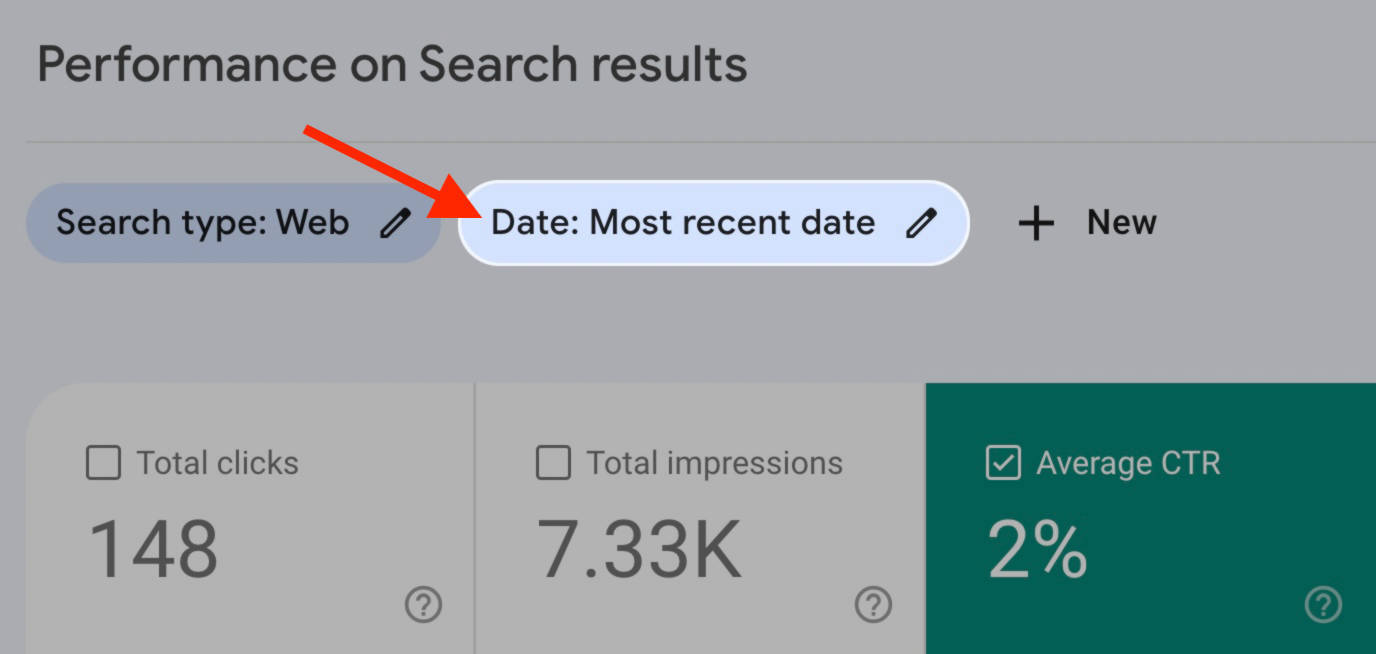The image size is (1376, 654).
Task: Open the help icon under Total clicks
Action: pyautogui.click(x=422, y=605)
